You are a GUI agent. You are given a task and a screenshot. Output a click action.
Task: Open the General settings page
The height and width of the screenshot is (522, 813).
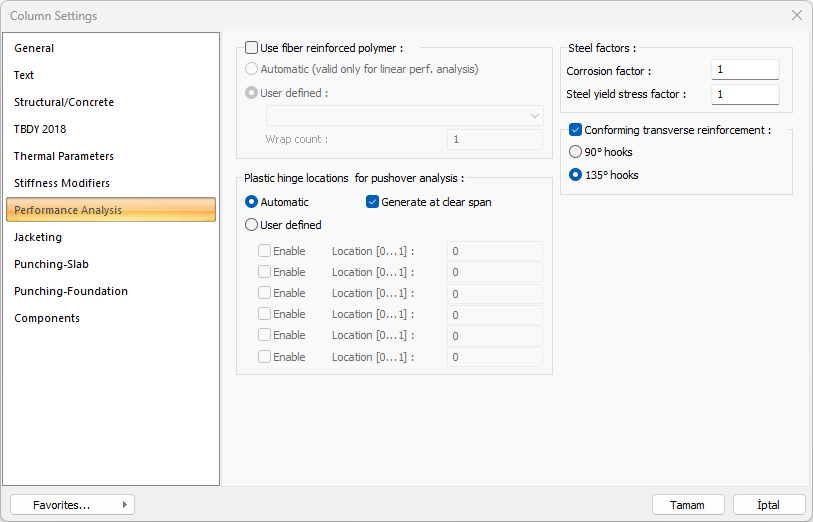pyautogui.click(x=34, y=48)
